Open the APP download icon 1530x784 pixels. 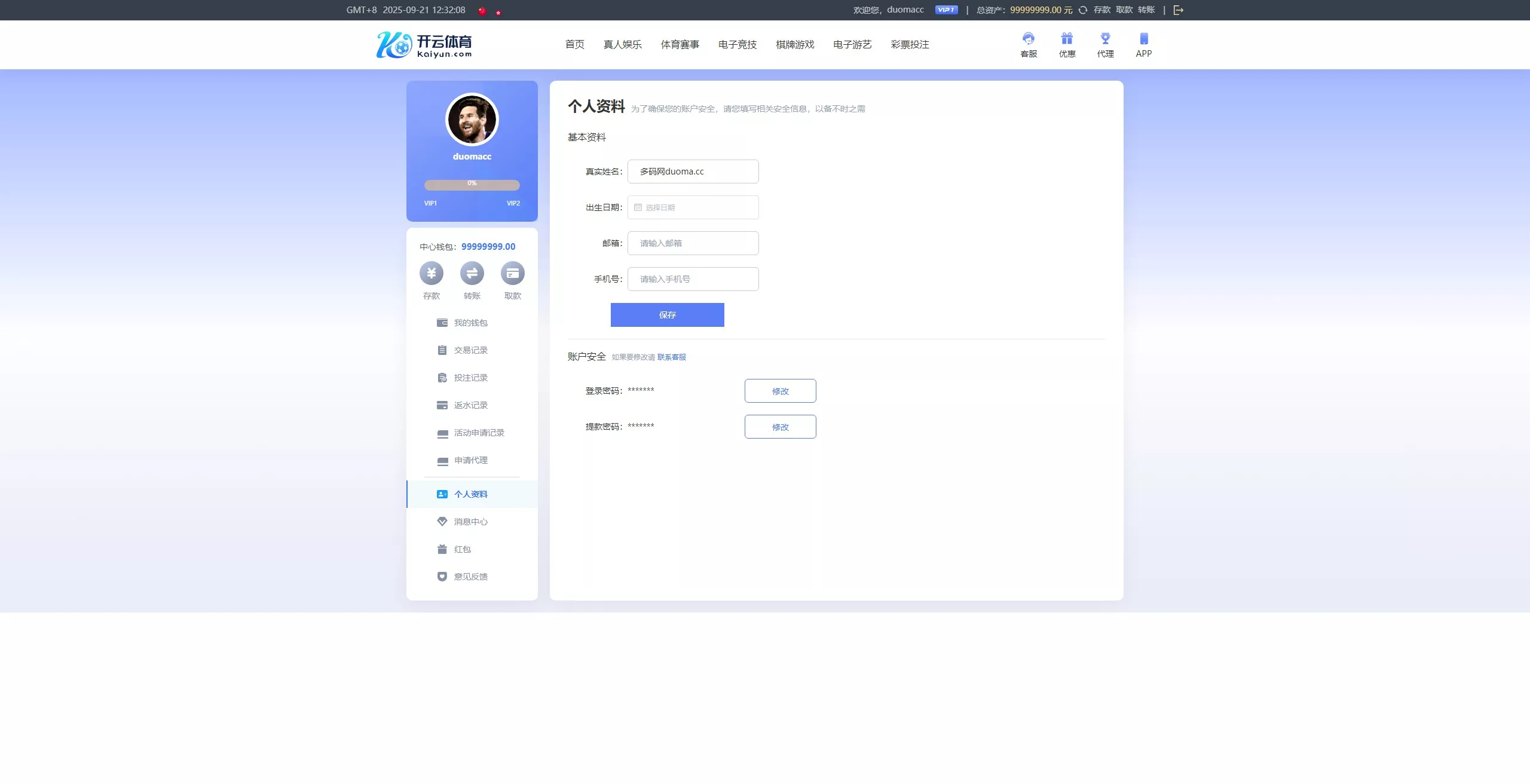1143,38
